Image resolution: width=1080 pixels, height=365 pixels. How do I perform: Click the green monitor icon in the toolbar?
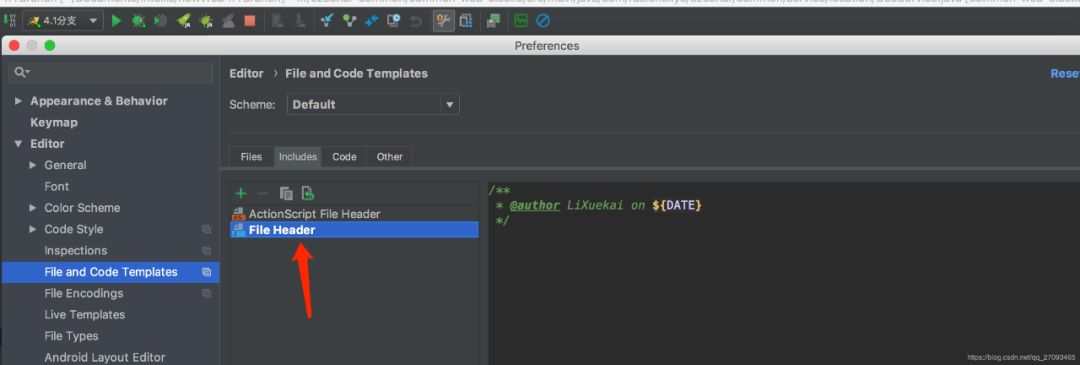coord(521,21)
